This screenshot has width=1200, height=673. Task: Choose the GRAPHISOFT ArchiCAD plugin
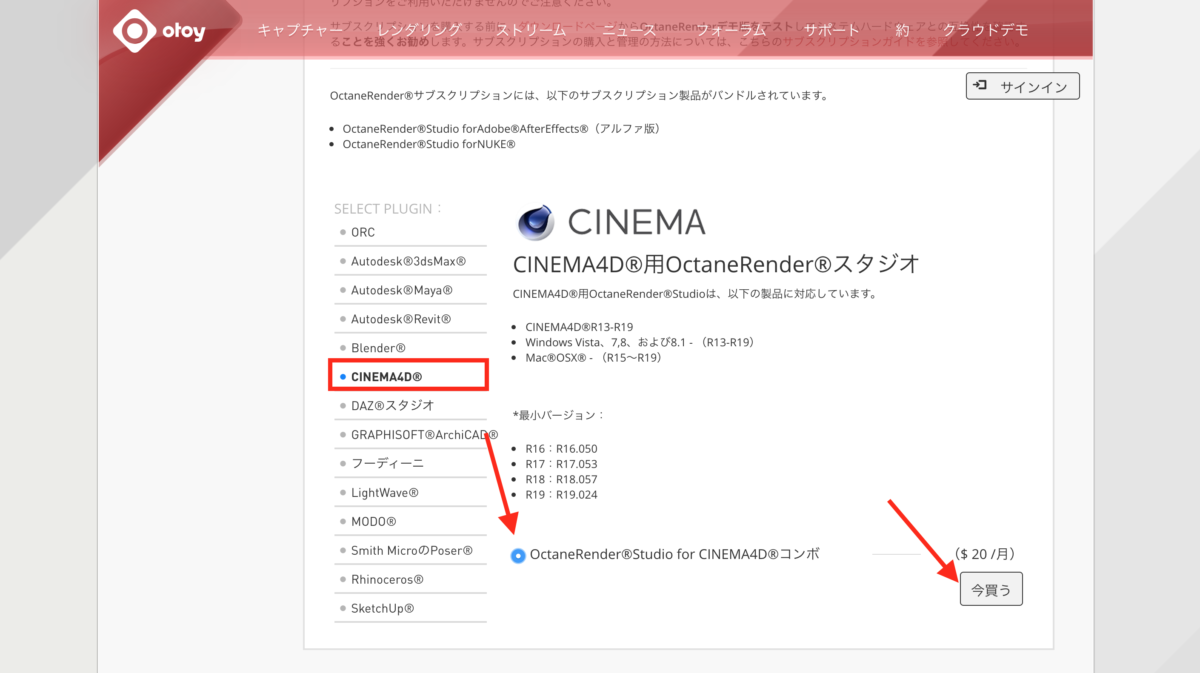[x=424, y=434]
